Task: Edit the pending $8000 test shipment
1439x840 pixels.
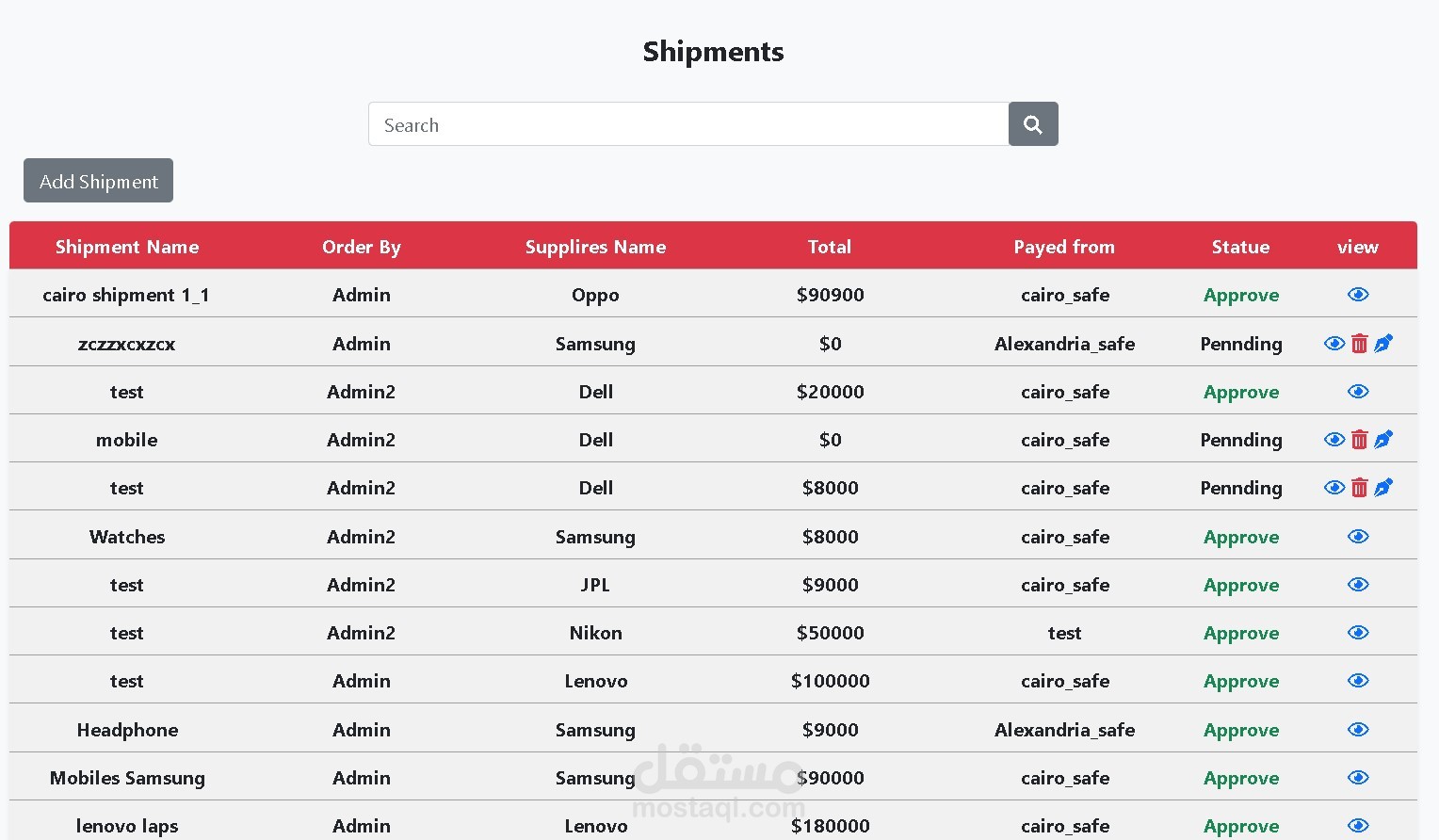Action: tap(1382, 488)
